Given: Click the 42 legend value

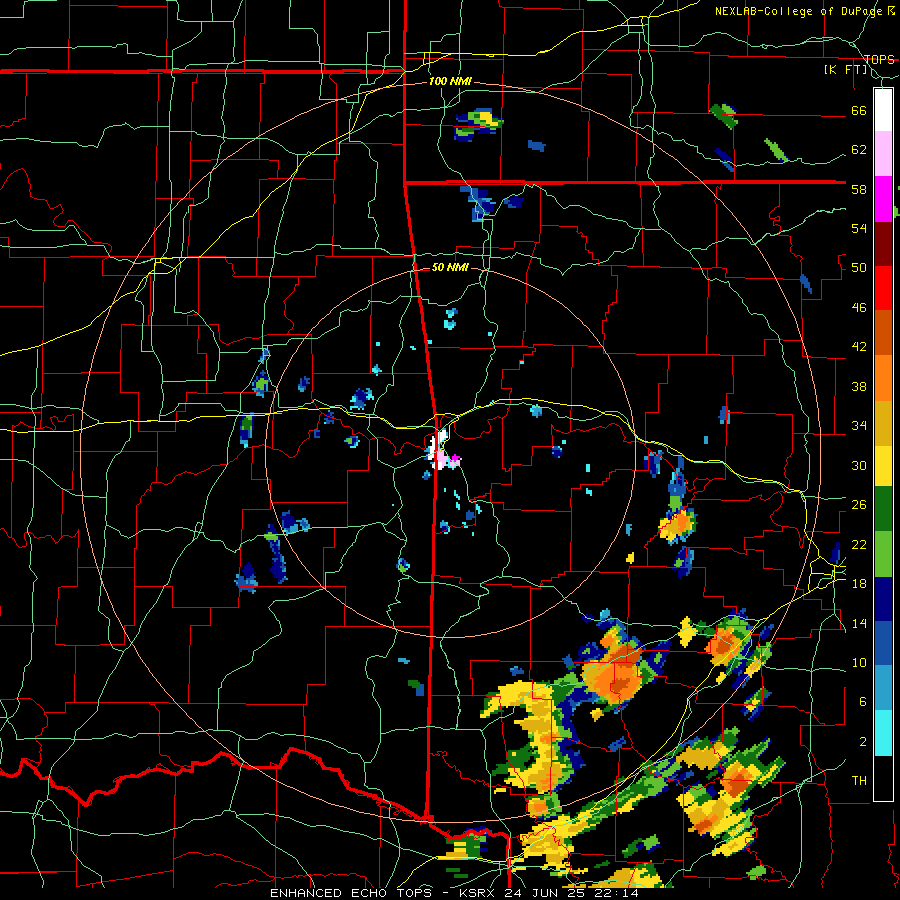Looking at the screenshot, I should pyautogui.click(x=859, y=347).
